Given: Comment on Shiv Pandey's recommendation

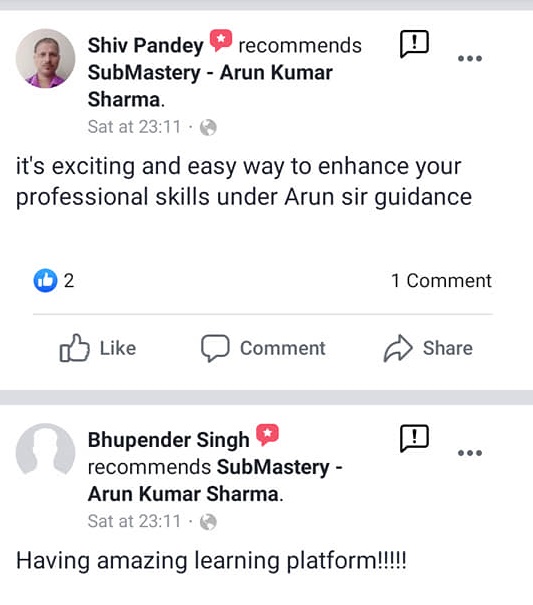Looking at the screenshot, I should pos(263,348).
